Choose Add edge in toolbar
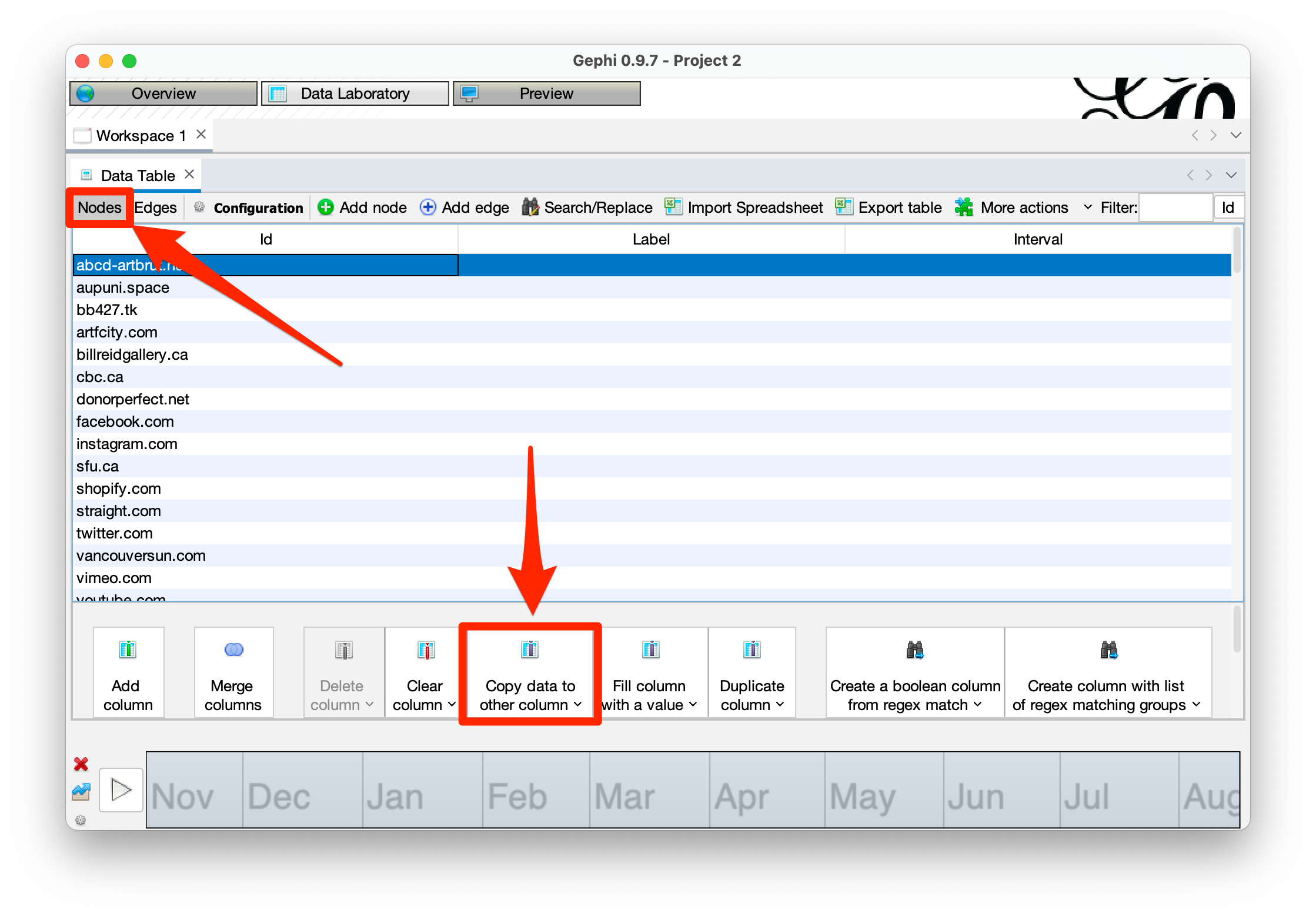The width and height of the screenshot is (1316, 917). pos(476,208)
